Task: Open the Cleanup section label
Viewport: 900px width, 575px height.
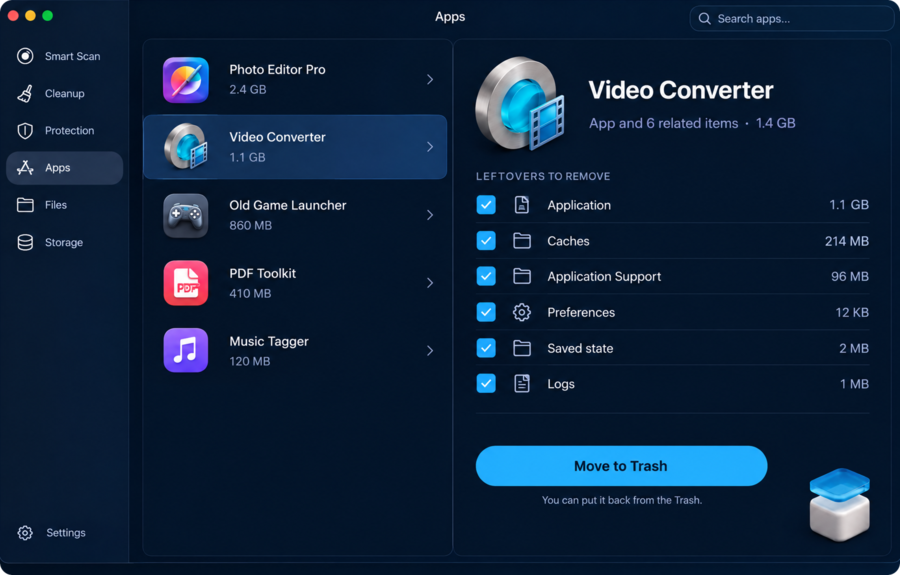Action: 64,94
